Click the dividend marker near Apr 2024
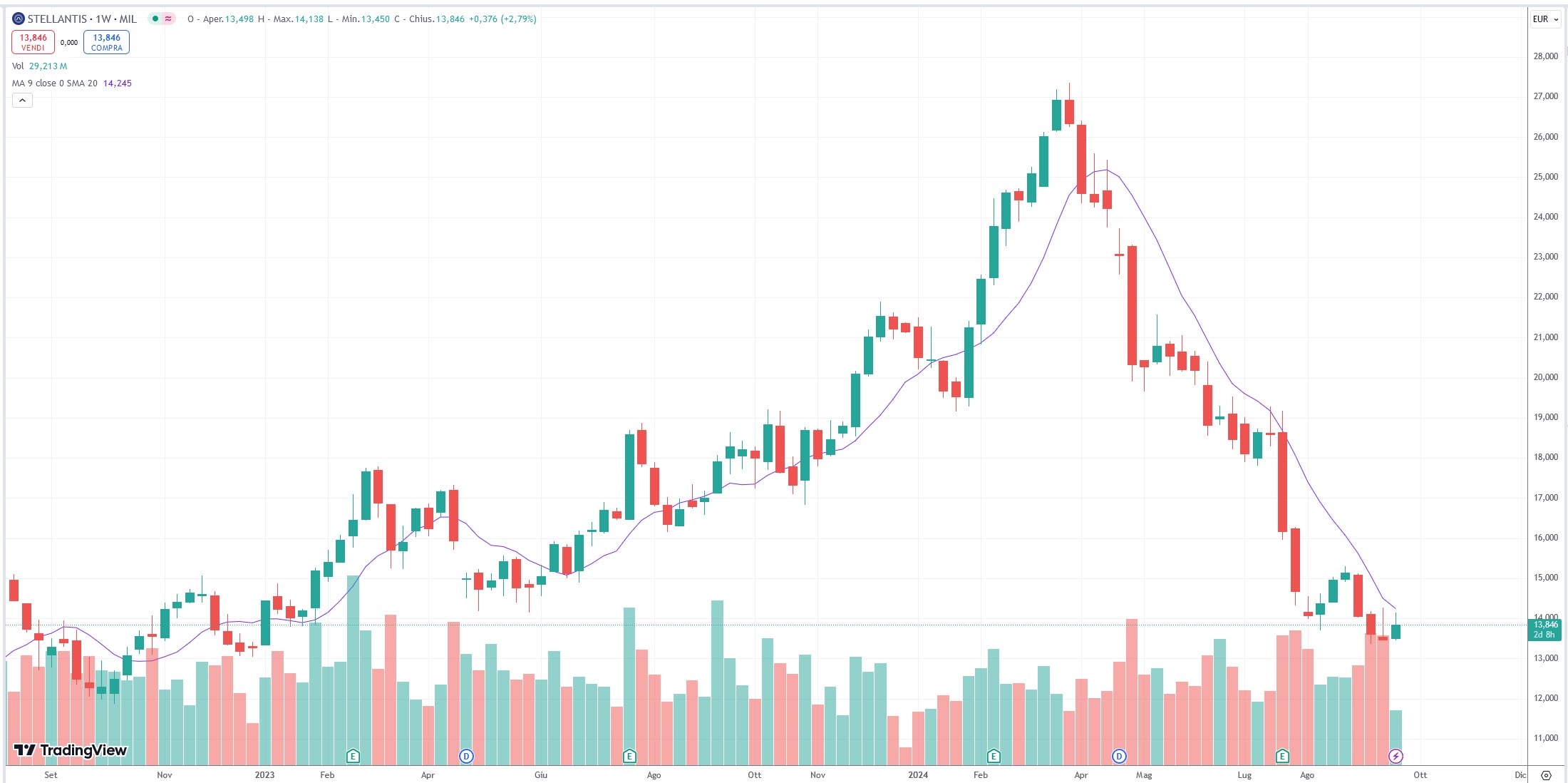Image resolution: width=1568 pixels, height=783 pixels. [x=1119, y=756]
